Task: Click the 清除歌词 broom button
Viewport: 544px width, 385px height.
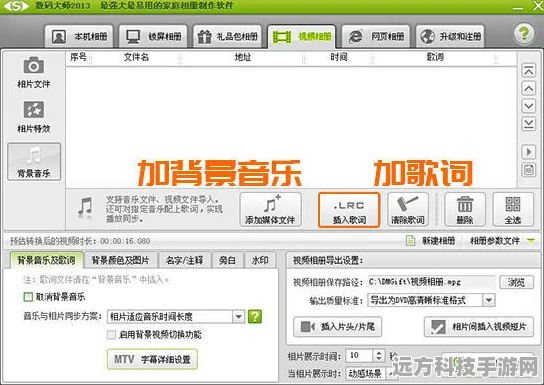Action: [408, 209]
